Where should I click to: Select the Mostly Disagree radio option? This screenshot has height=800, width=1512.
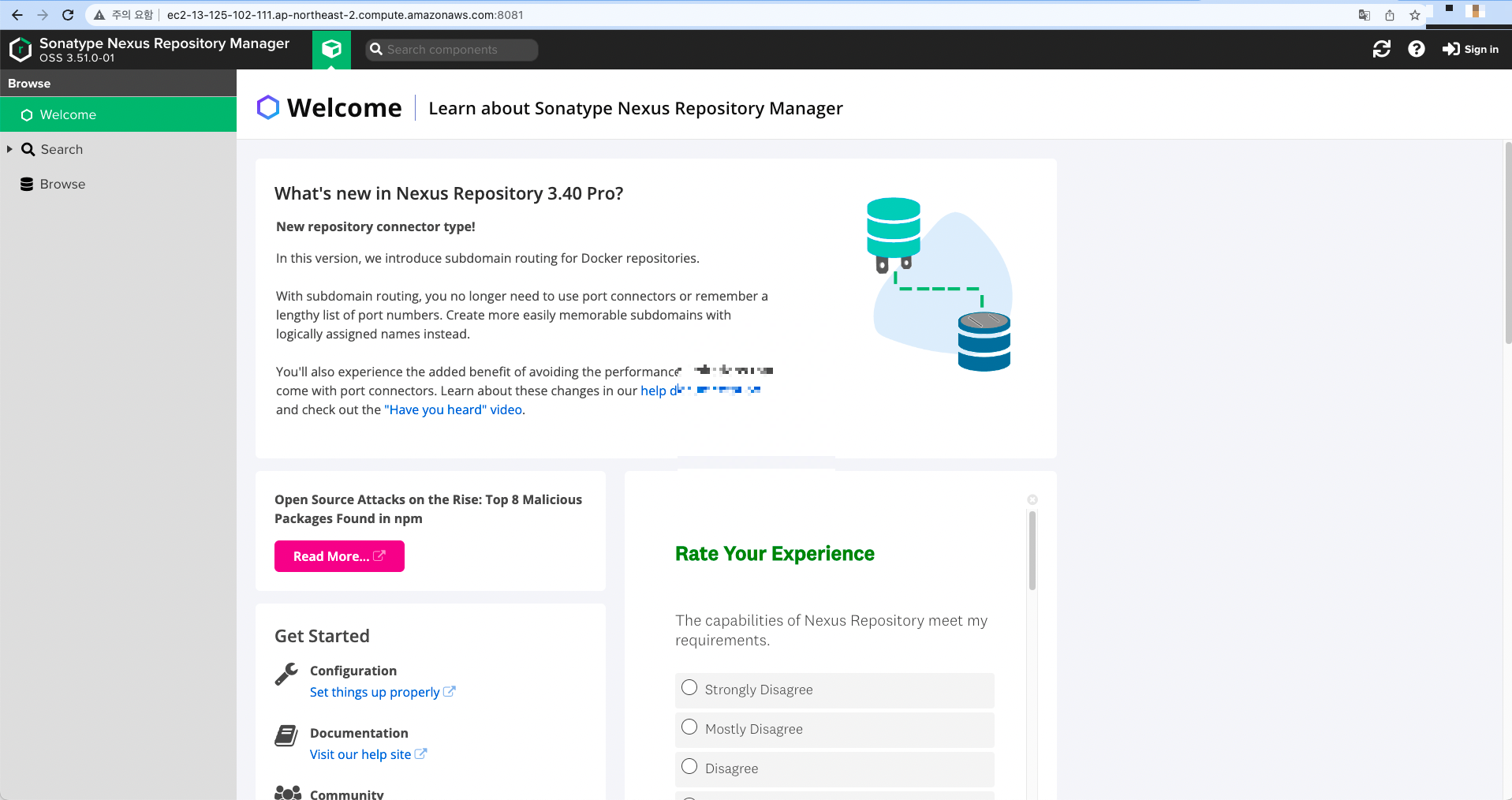point(689,727)
